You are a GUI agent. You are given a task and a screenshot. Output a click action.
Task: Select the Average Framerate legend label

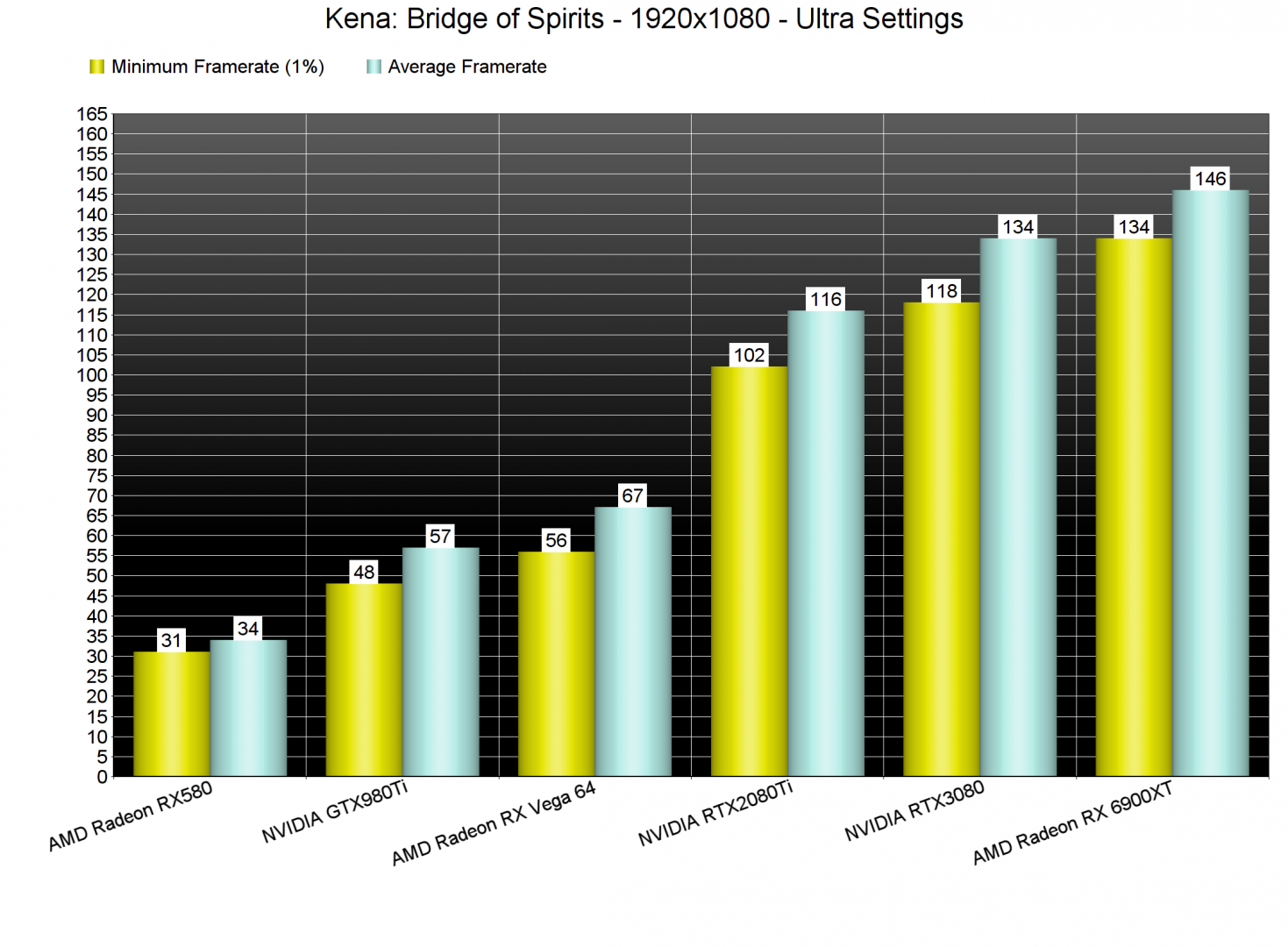[466, 67]
